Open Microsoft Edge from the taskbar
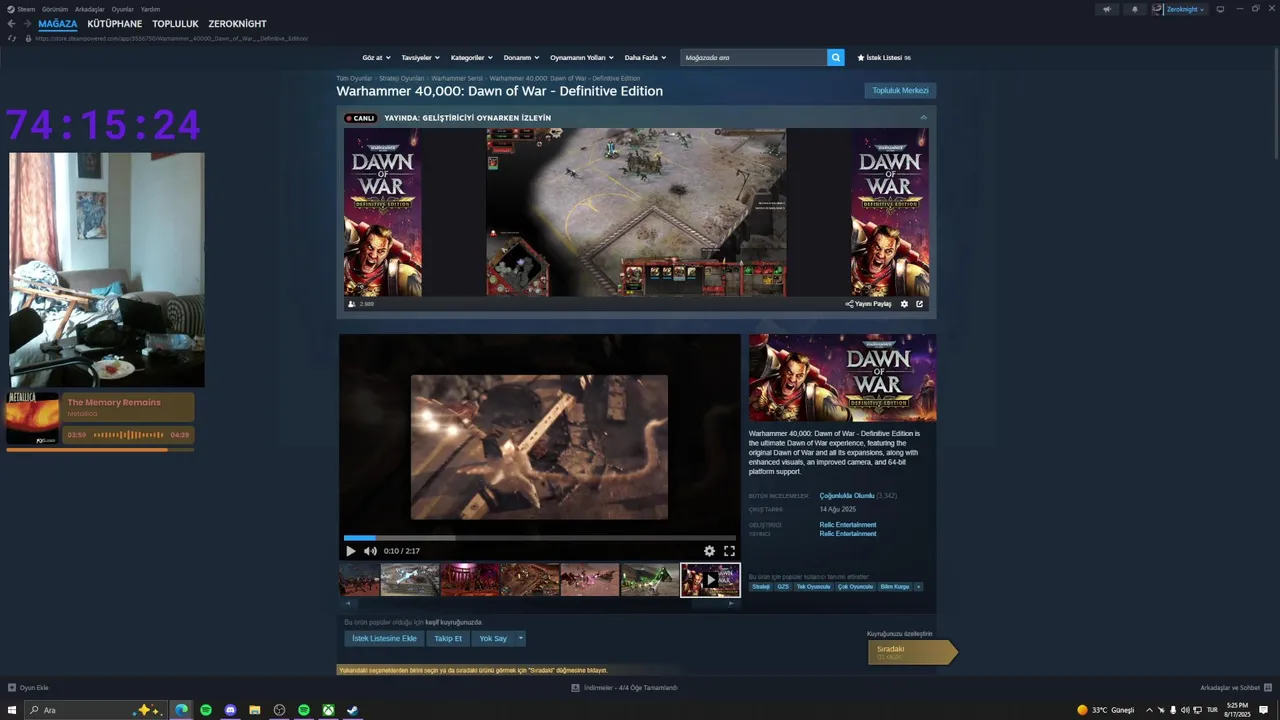This screenshot has height=720, width=1280. 181,710
